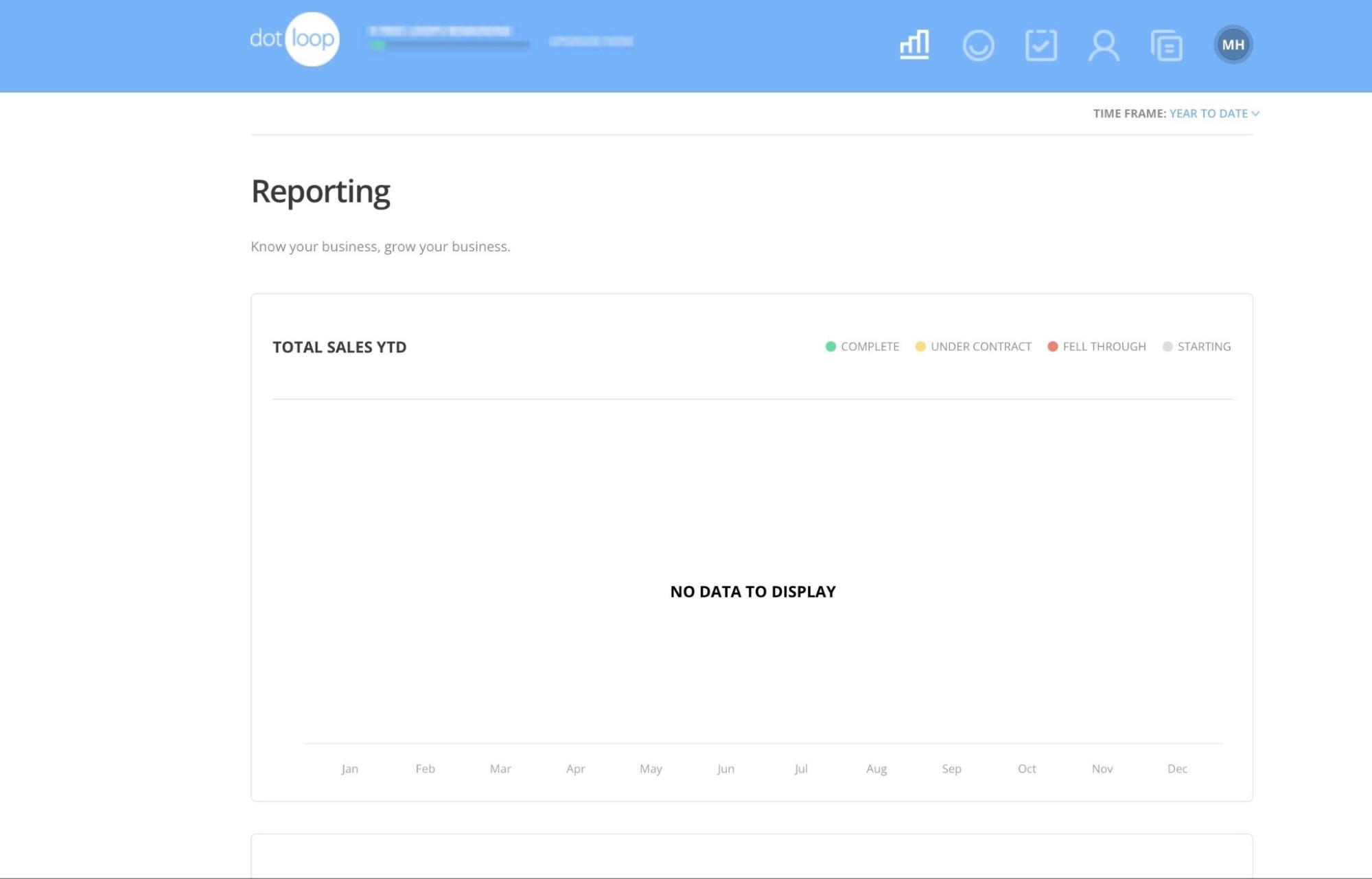This screenshot has width=1372, height=879.
Task: Open the Reporting bar chart icon
Action: tap(914, 45)
